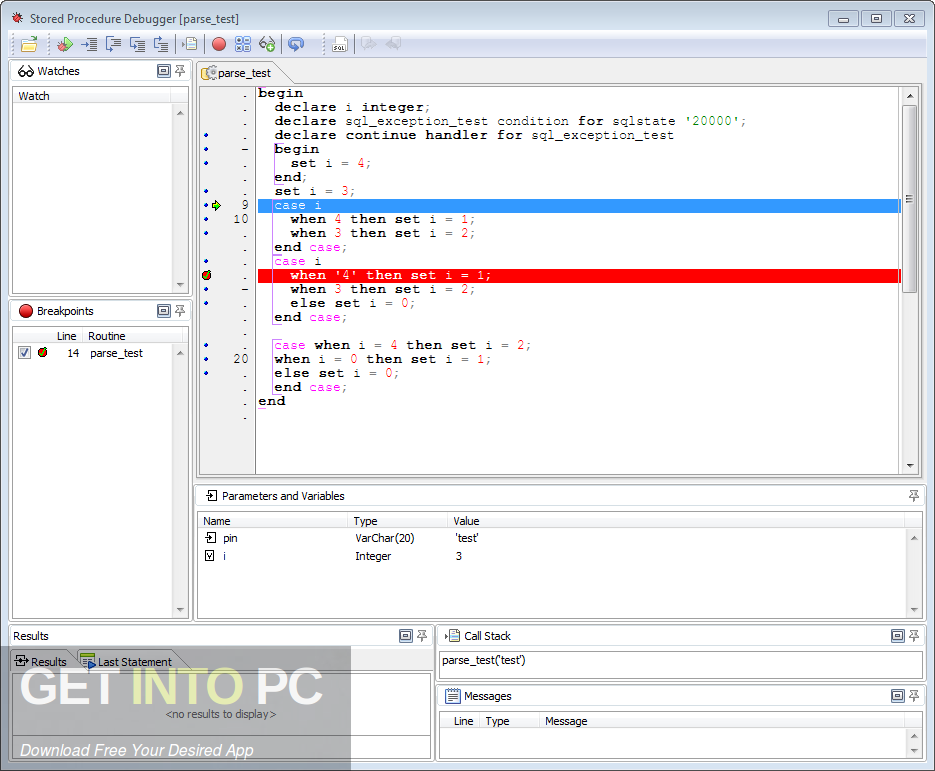Select the 'pin' parameter row
Screen dimensions: 935x771
pos(552,538)
